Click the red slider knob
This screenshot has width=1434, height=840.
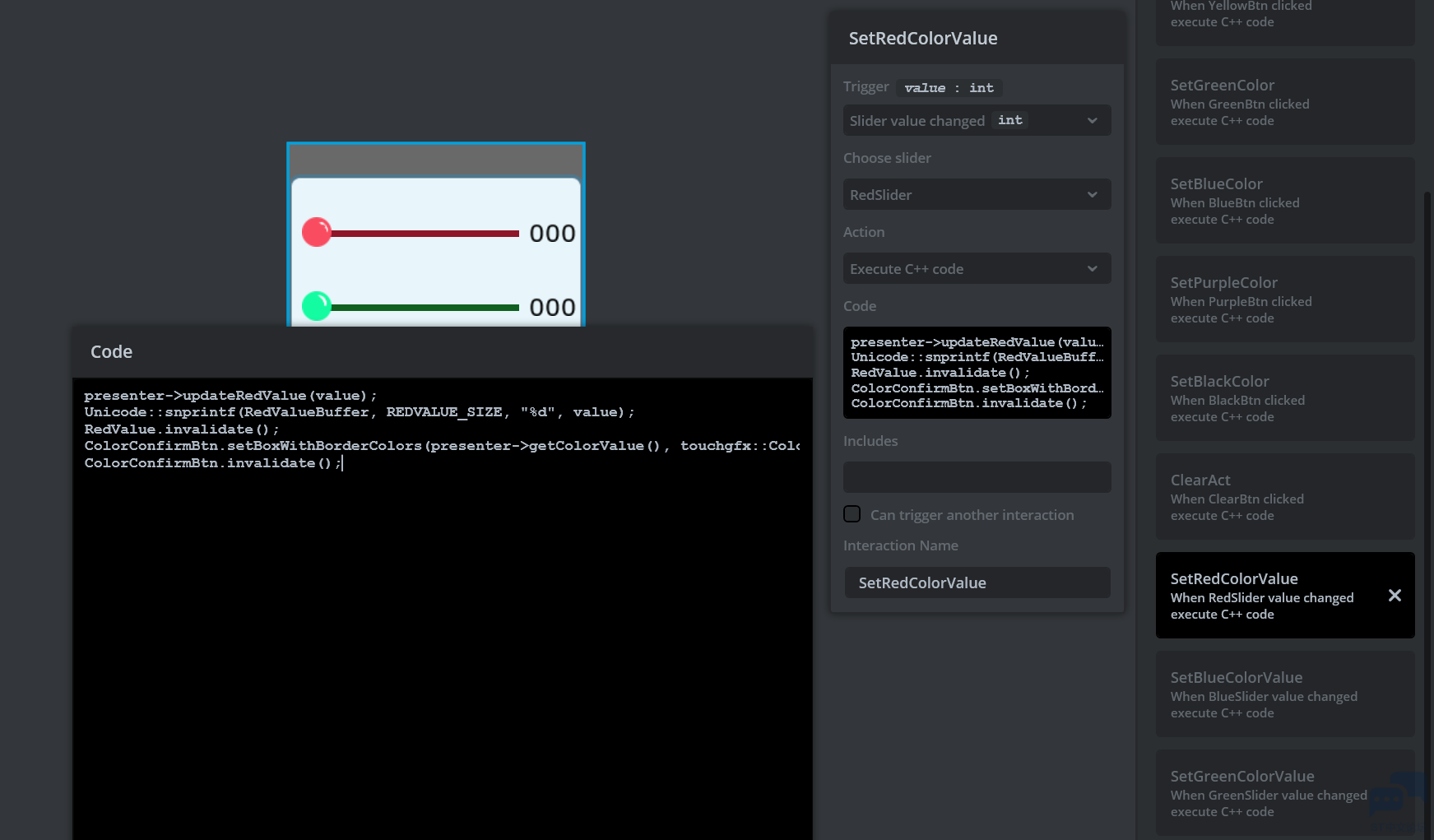[x=317, y=233]
